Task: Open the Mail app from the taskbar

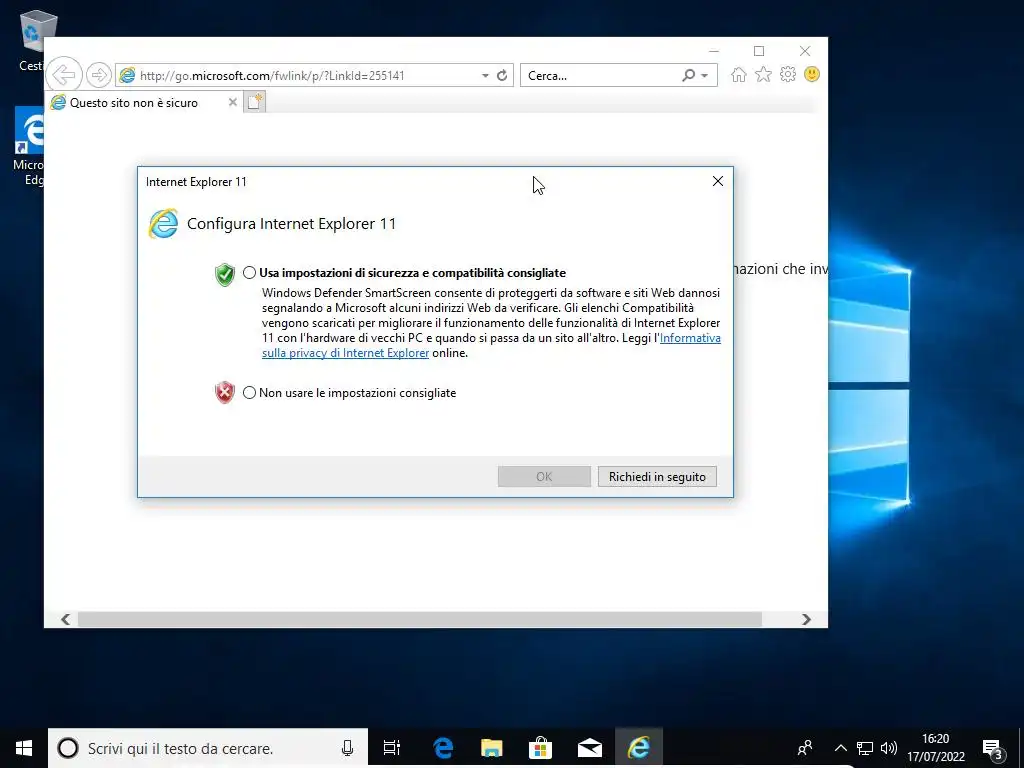Action: 590,748
